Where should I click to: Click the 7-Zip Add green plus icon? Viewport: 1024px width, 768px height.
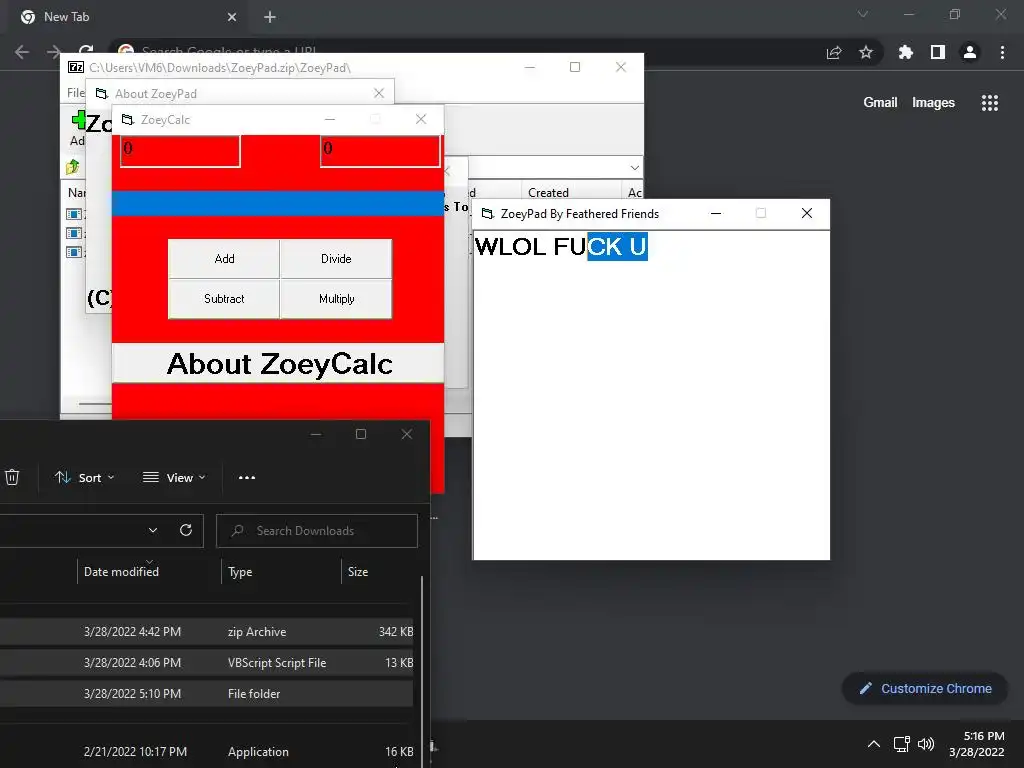tap(78, 120)
